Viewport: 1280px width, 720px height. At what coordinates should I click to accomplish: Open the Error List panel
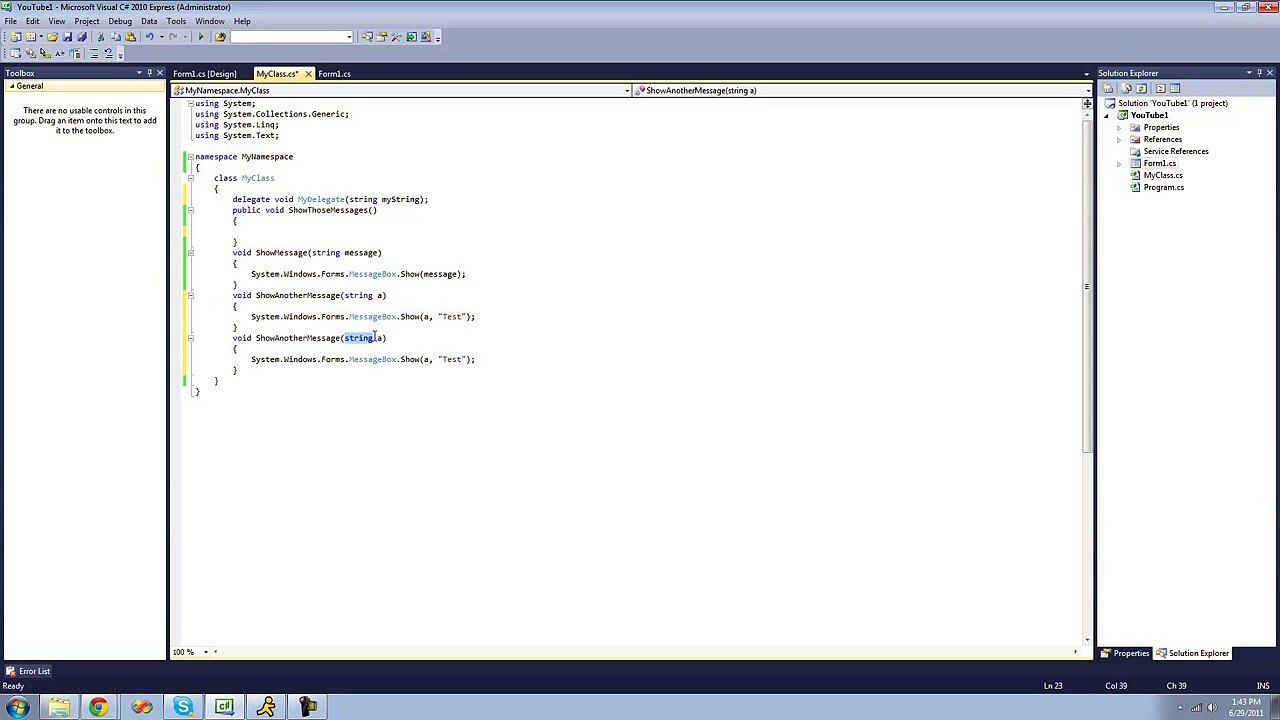(x=28, y=671)
